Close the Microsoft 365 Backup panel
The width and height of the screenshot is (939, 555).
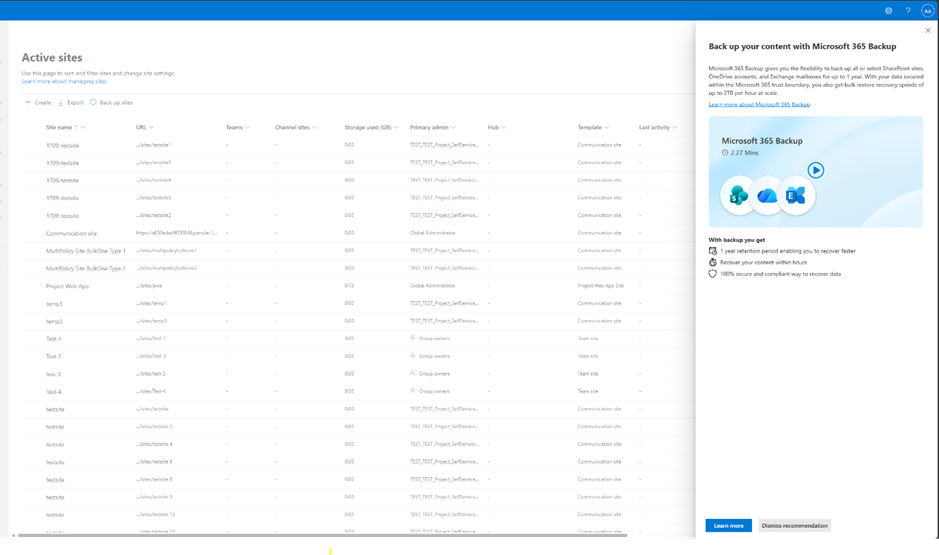point(928,31)
